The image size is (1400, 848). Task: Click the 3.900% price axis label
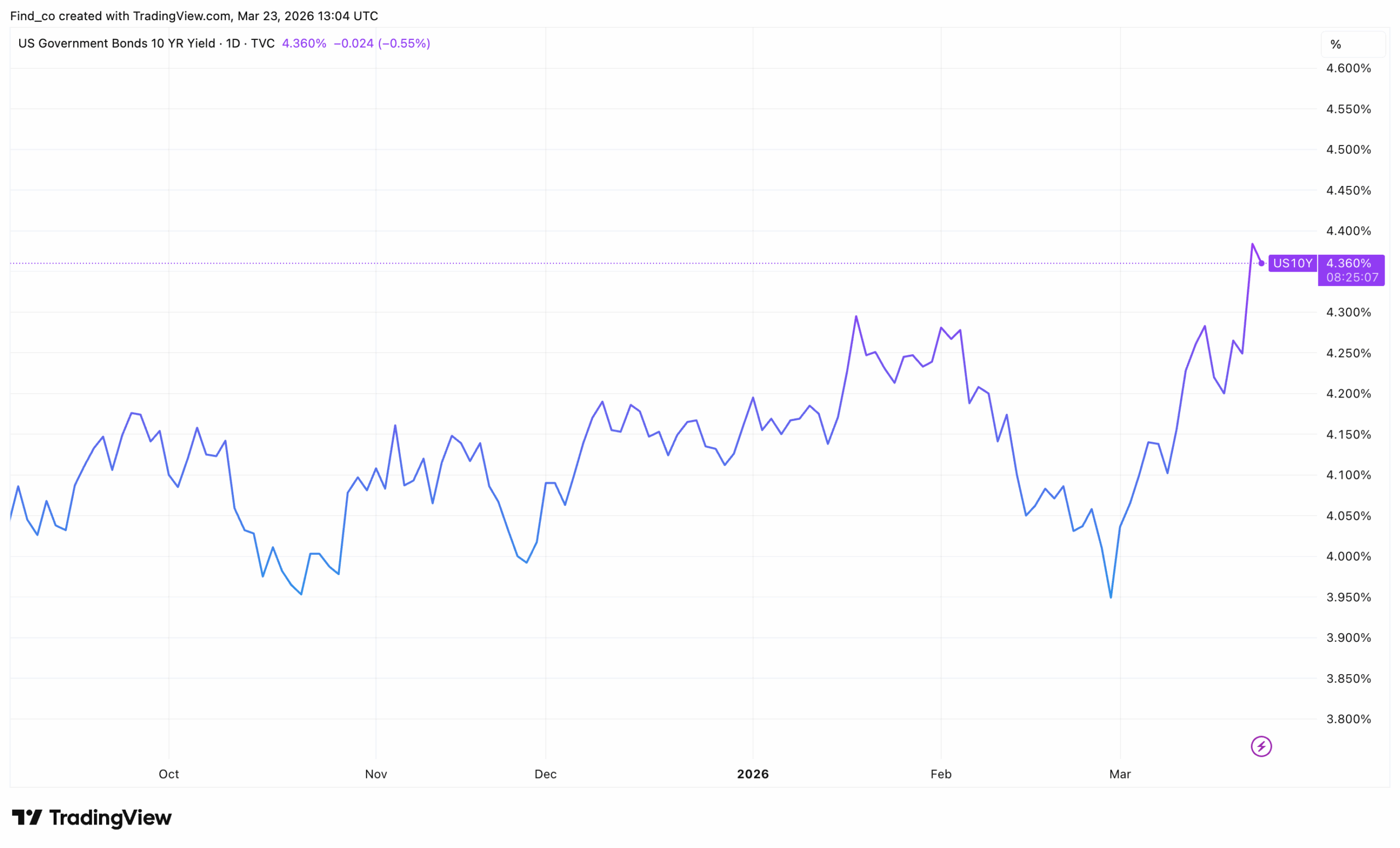click(x=1348, y=638)
